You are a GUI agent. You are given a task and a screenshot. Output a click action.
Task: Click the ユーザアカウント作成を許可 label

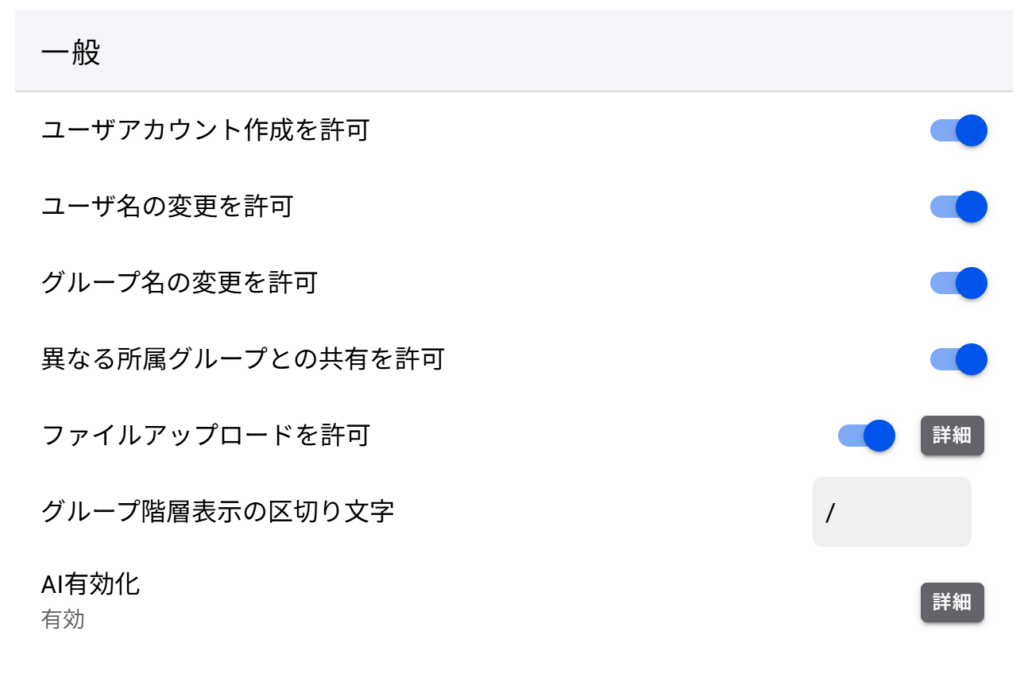click(206, 130)
